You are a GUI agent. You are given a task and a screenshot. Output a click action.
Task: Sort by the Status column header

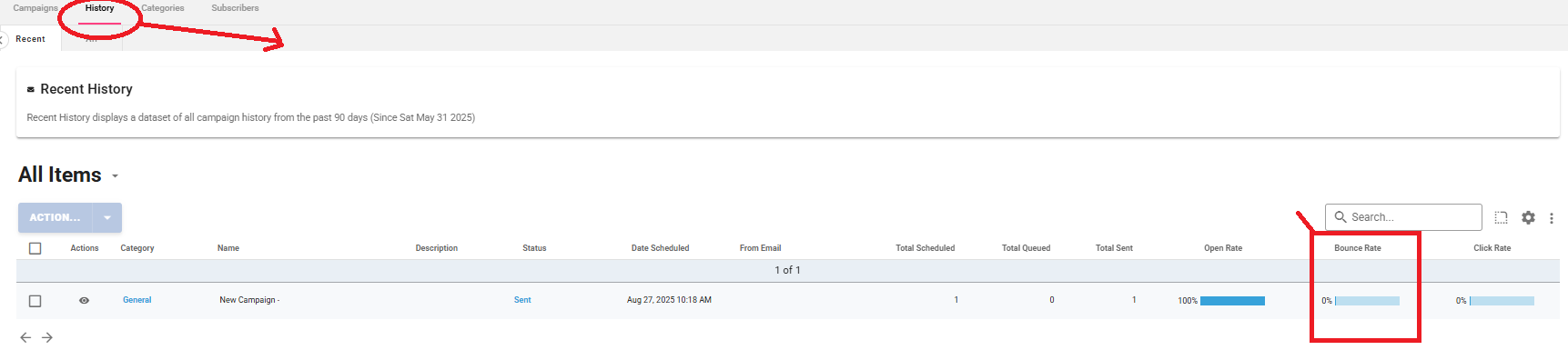(534, 248)
